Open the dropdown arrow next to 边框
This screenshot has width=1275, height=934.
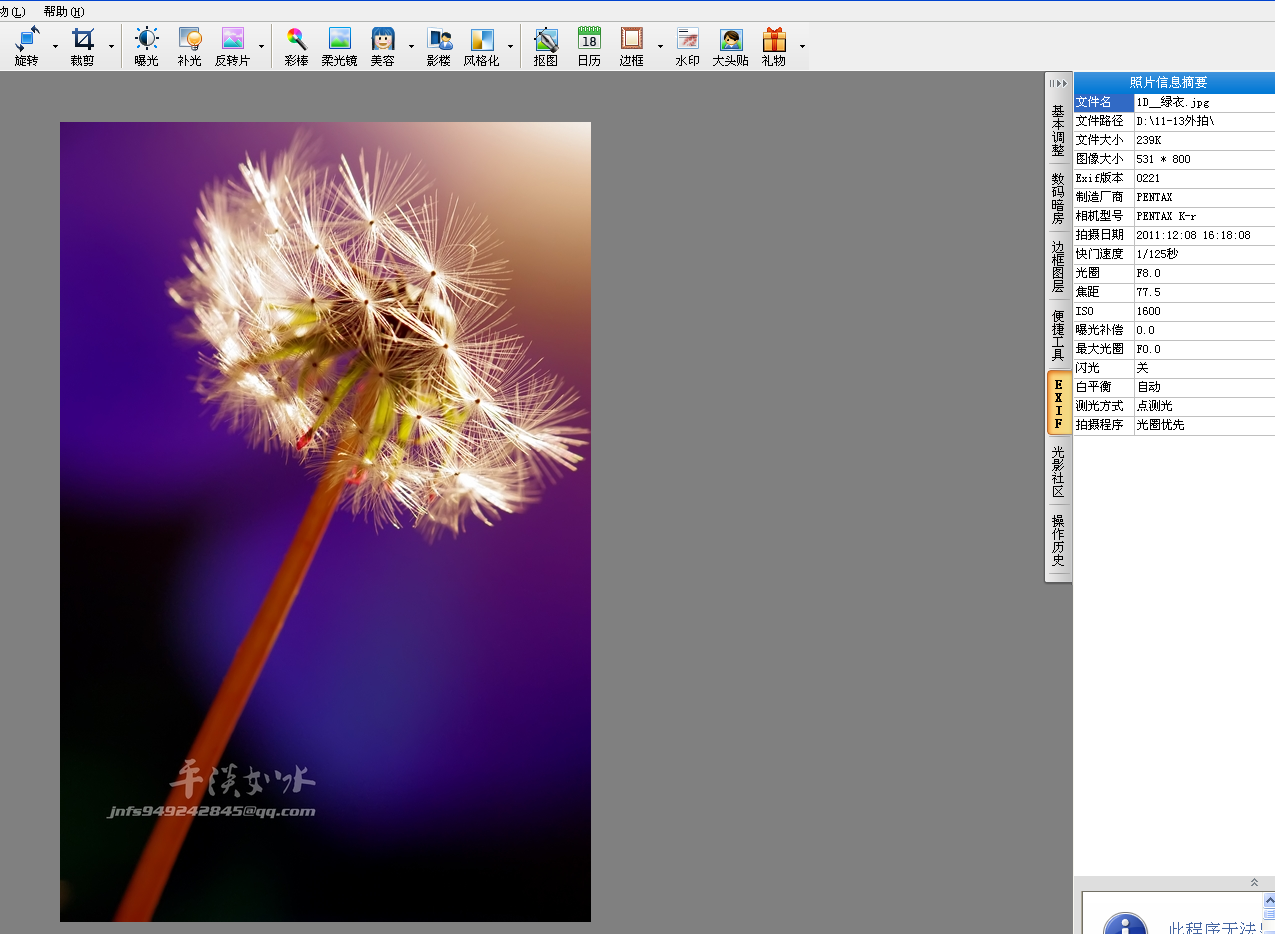tap(660, 47)
